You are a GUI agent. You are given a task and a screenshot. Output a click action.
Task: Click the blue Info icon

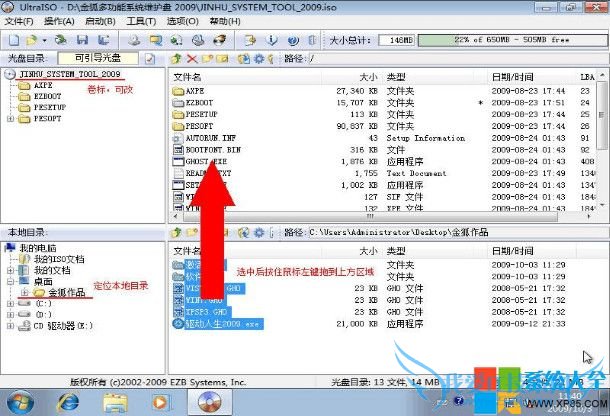coord(272,40)
